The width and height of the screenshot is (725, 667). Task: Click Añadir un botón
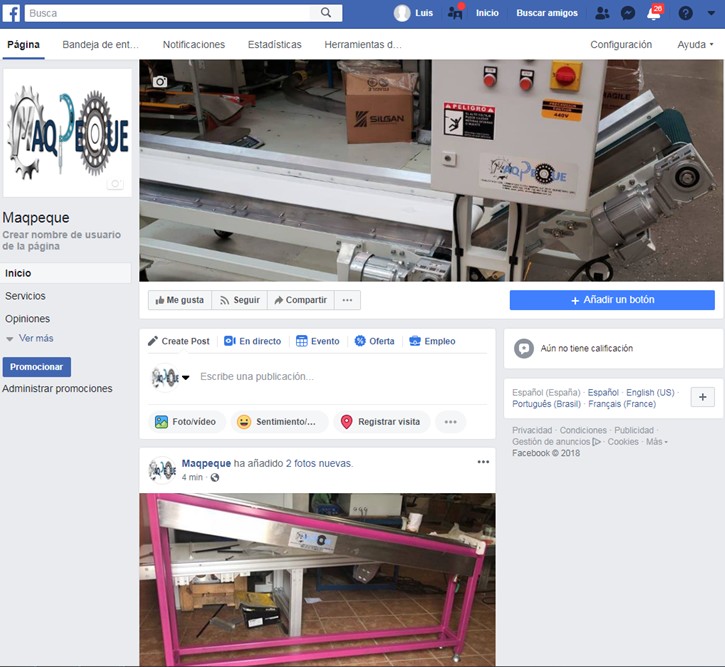coord(612,300)
